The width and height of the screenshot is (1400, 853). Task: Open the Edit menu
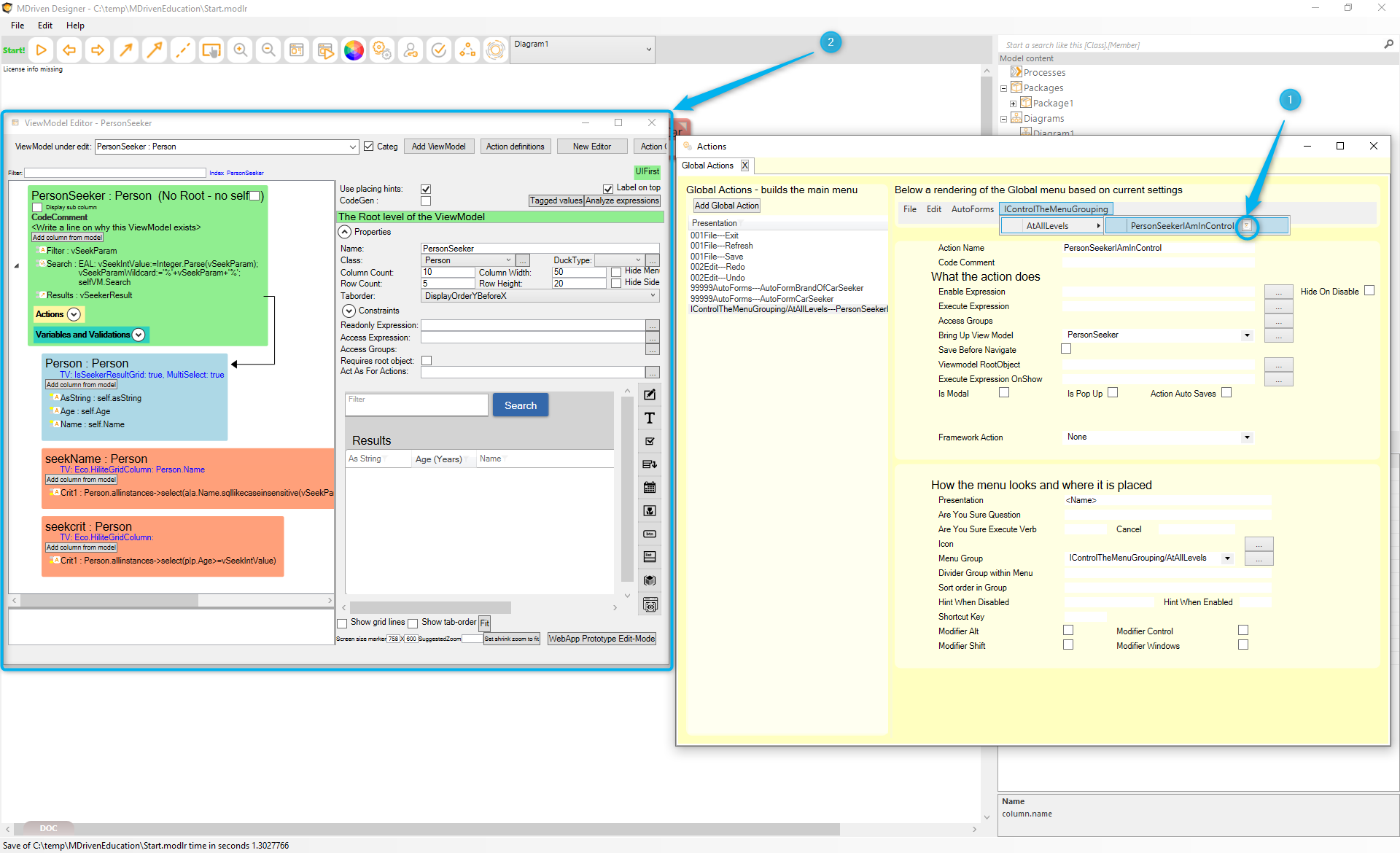pos(45,26)
